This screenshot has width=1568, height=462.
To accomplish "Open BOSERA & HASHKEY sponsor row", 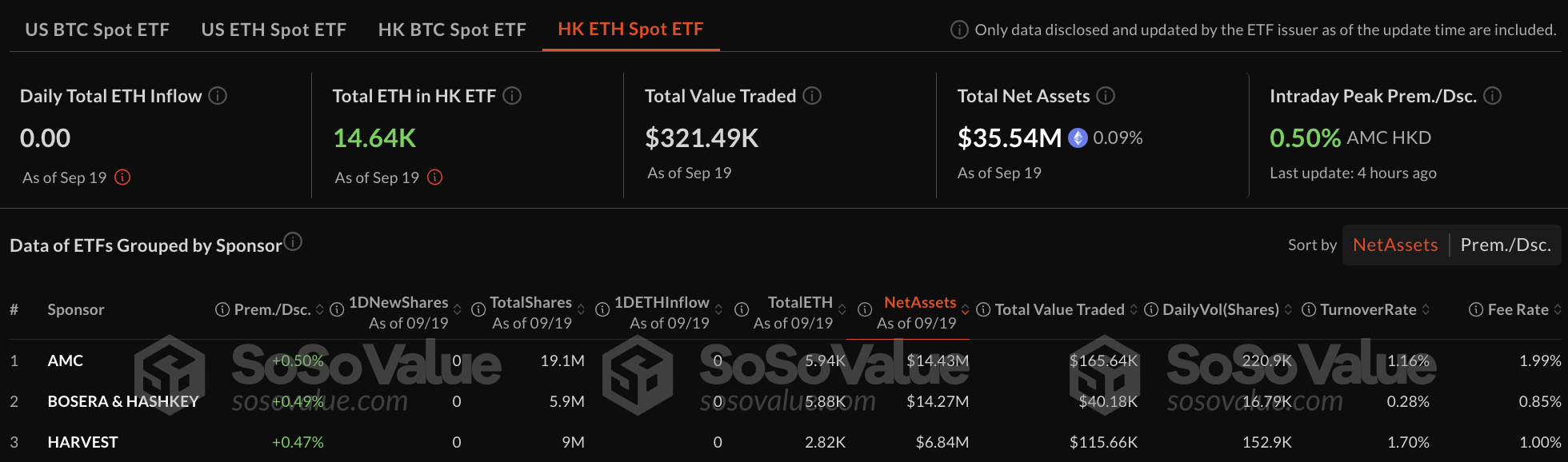I will point(784,401).
